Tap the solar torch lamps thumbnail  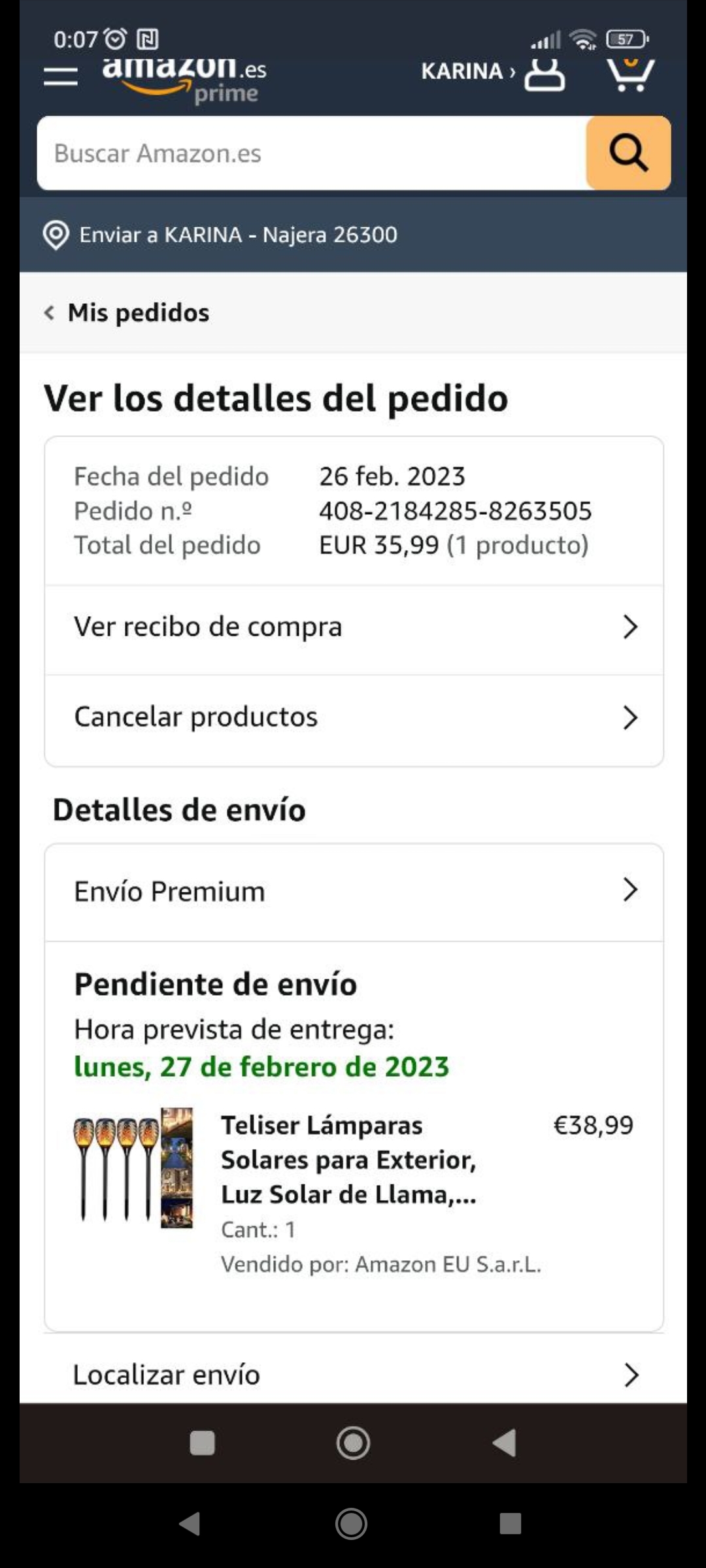(x=134, y=1168)
